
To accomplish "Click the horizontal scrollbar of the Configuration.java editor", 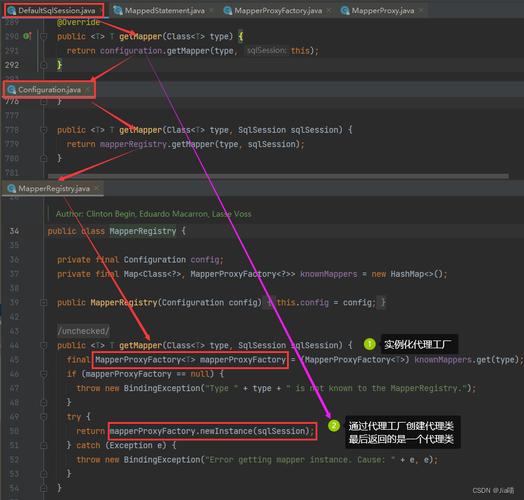I will [x=278, y=176].
